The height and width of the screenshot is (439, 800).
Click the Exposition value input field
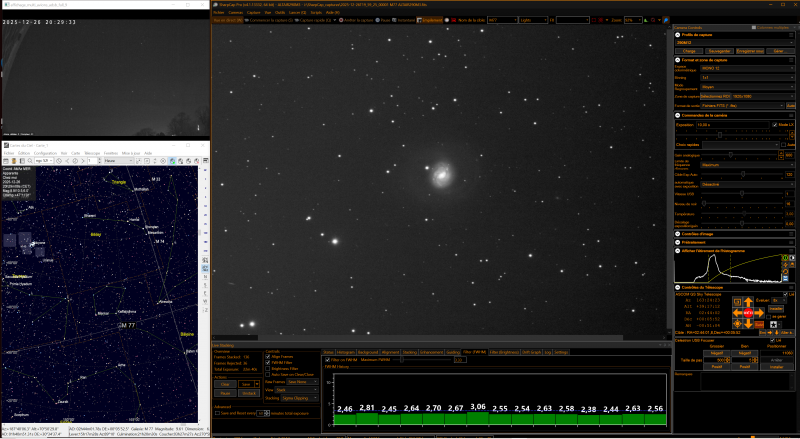733,125
